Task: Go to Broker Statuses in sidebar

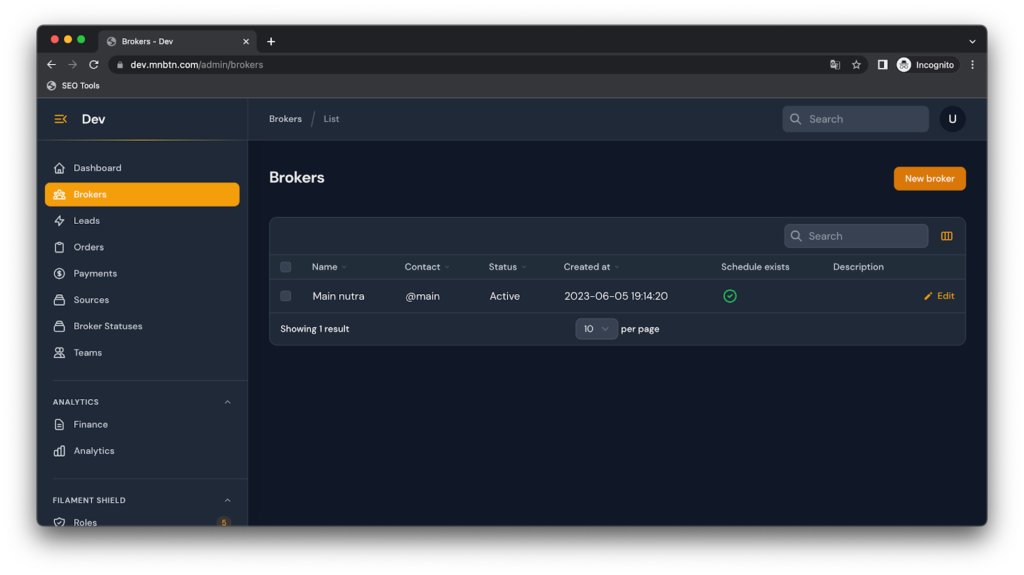Action: 107,326
